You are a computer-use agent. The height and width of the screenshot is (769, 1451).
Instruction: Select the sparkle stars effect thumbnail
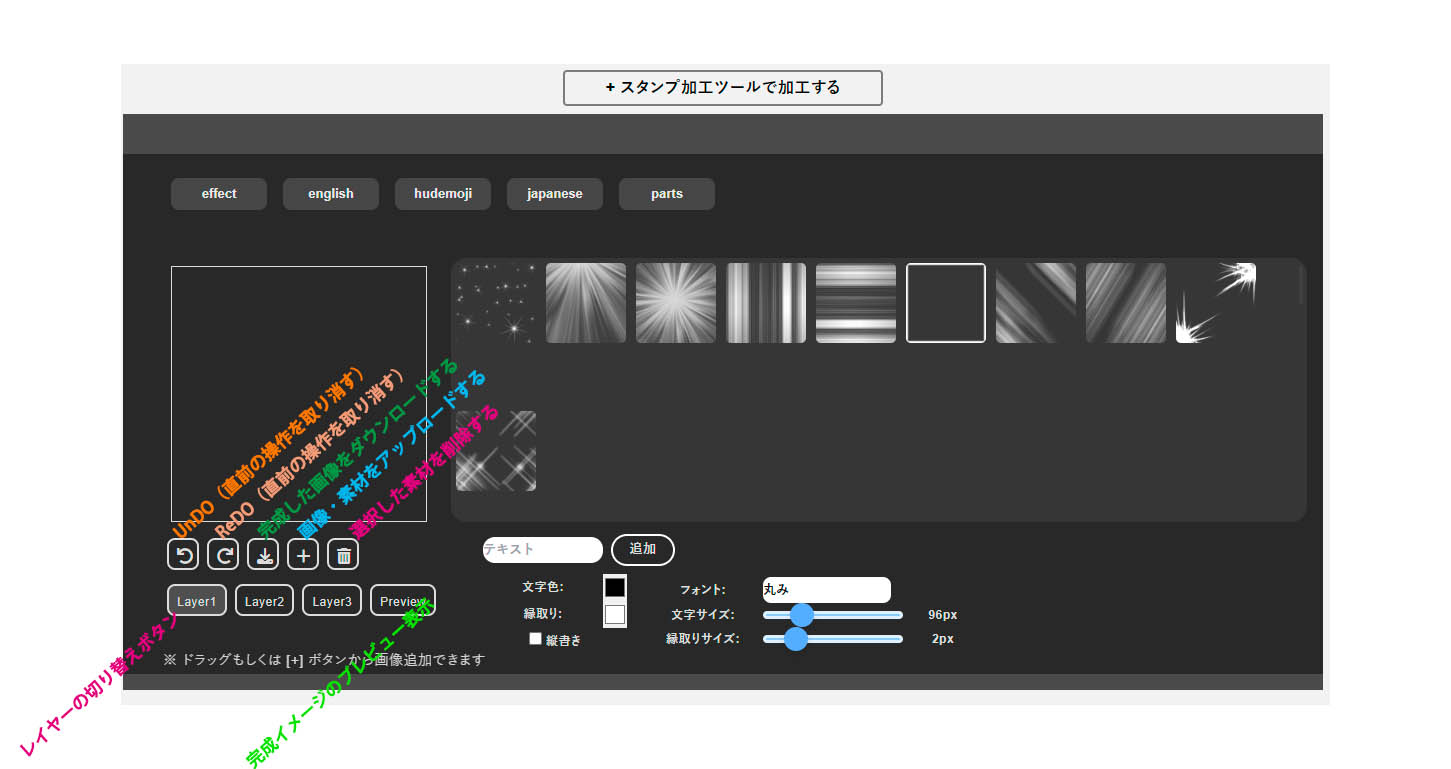pyautogui.click(x=496, y=303)
